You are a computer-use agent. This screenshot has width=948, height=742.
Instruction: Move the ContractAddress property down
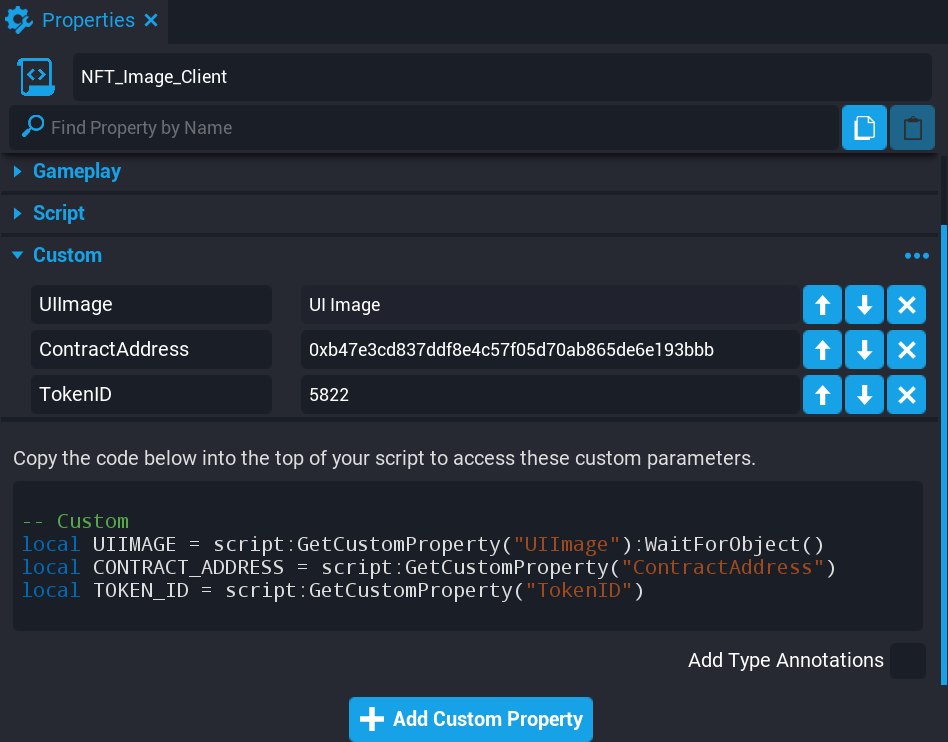tap(864, 349)
